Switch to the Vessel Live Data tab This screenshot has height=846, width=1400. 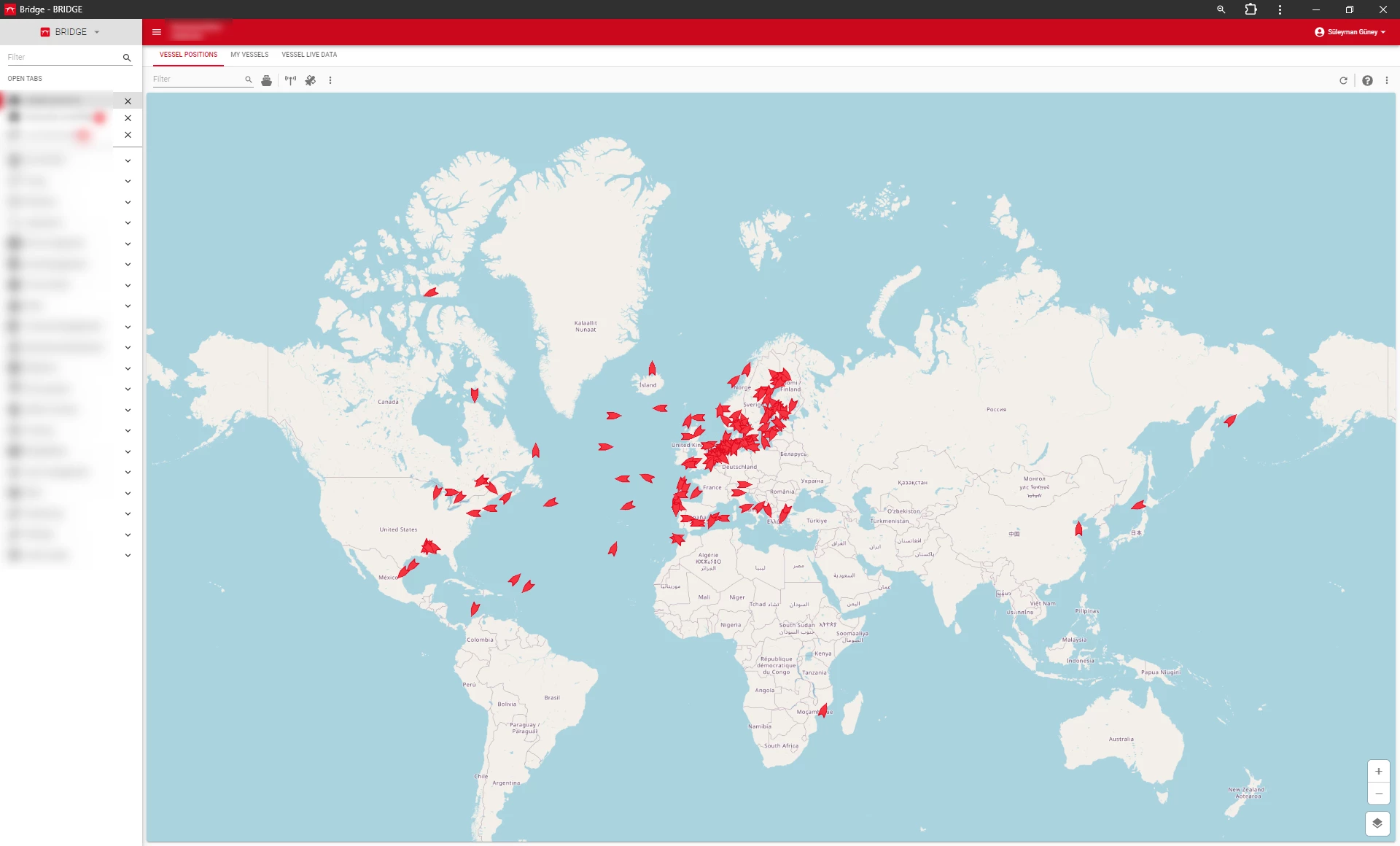tap(309, 55)
